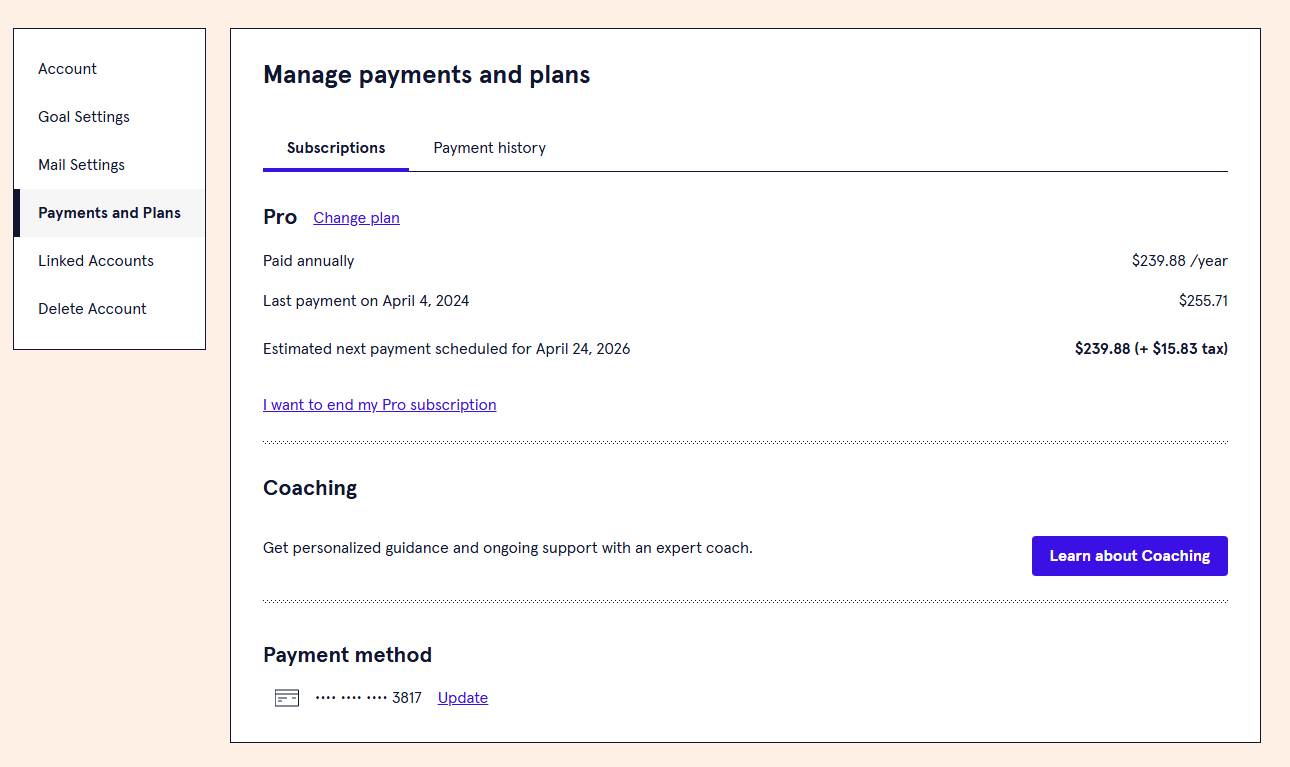Image resolution: width=1290 pixels, height=767 pixels.
Task: Click the last payment amount $255.71
Action: 1203,301
